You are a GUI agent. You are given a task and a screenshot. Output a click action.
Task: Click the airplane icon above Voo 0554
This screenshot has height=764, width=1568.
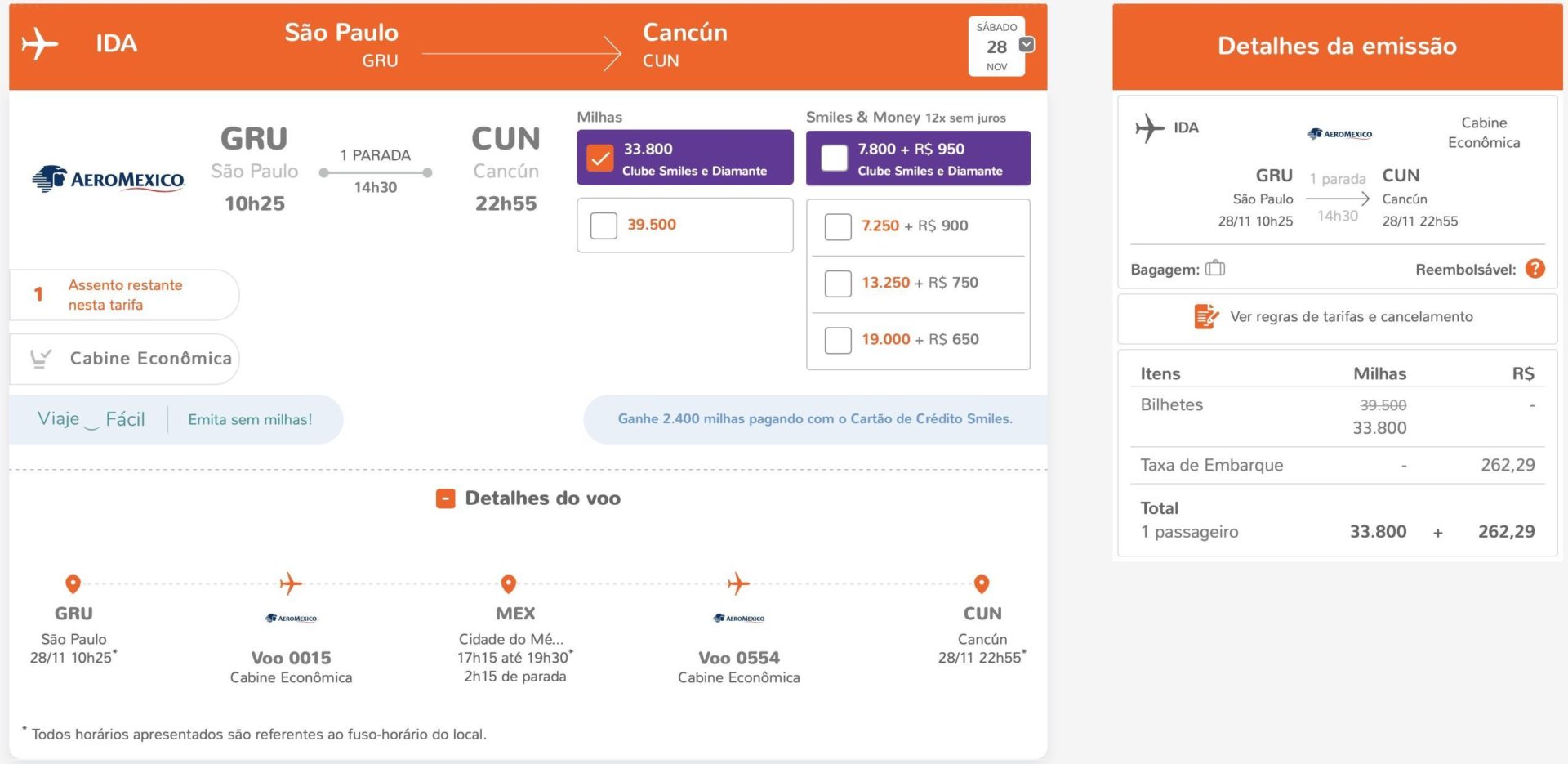[x=738, y=583]
